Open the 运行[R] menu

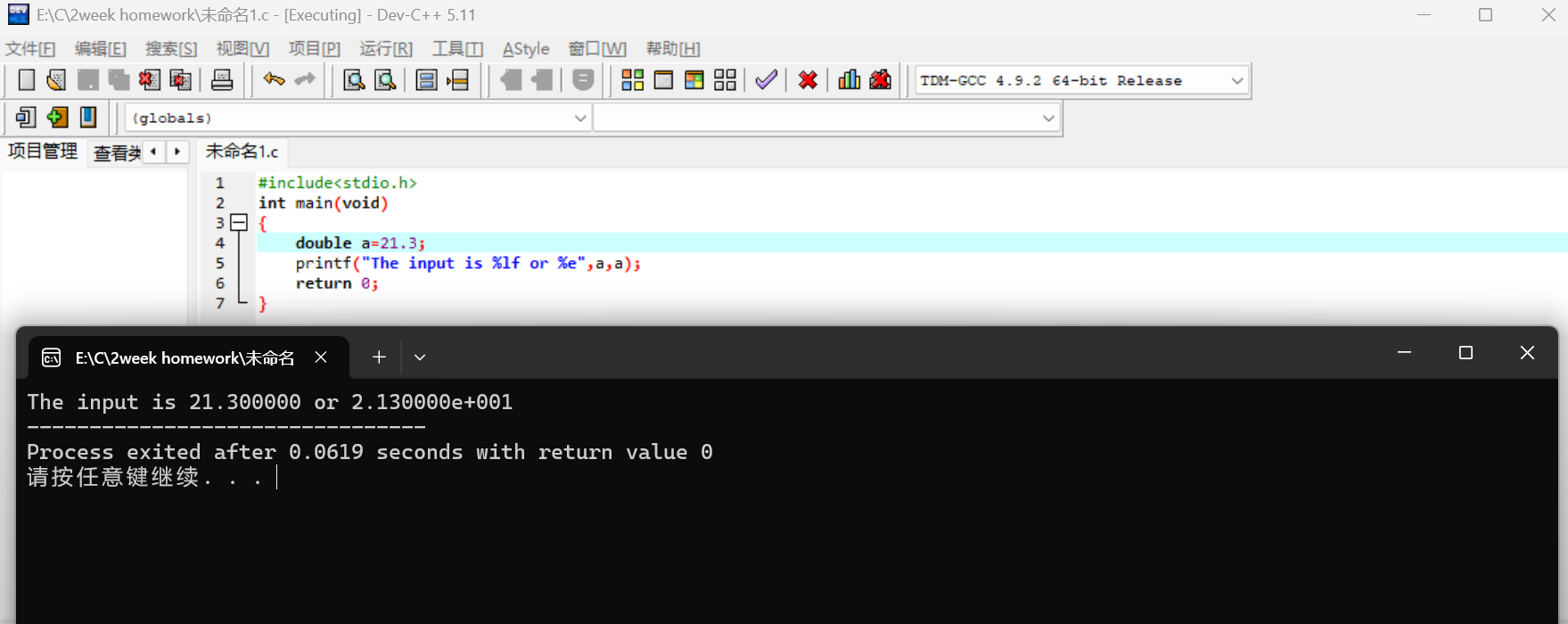tap(386, 49)
